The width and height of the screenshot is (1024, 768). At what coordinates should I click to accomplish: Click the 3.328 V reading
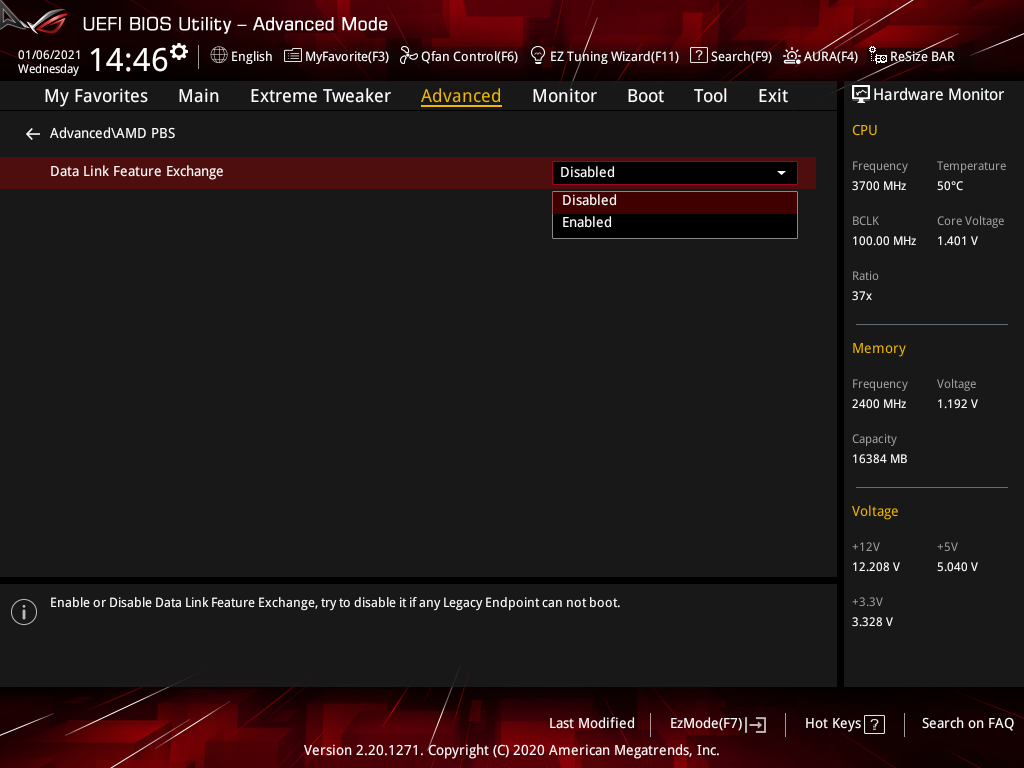point(872,622)
